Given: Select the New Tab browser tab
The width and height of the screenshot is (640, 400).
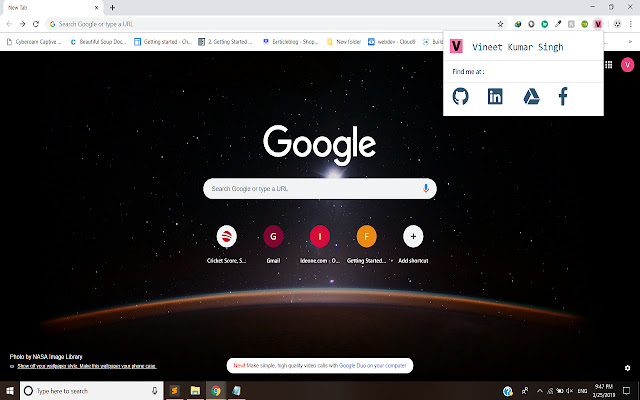Looking at the screenshot, I should point(51,7).
